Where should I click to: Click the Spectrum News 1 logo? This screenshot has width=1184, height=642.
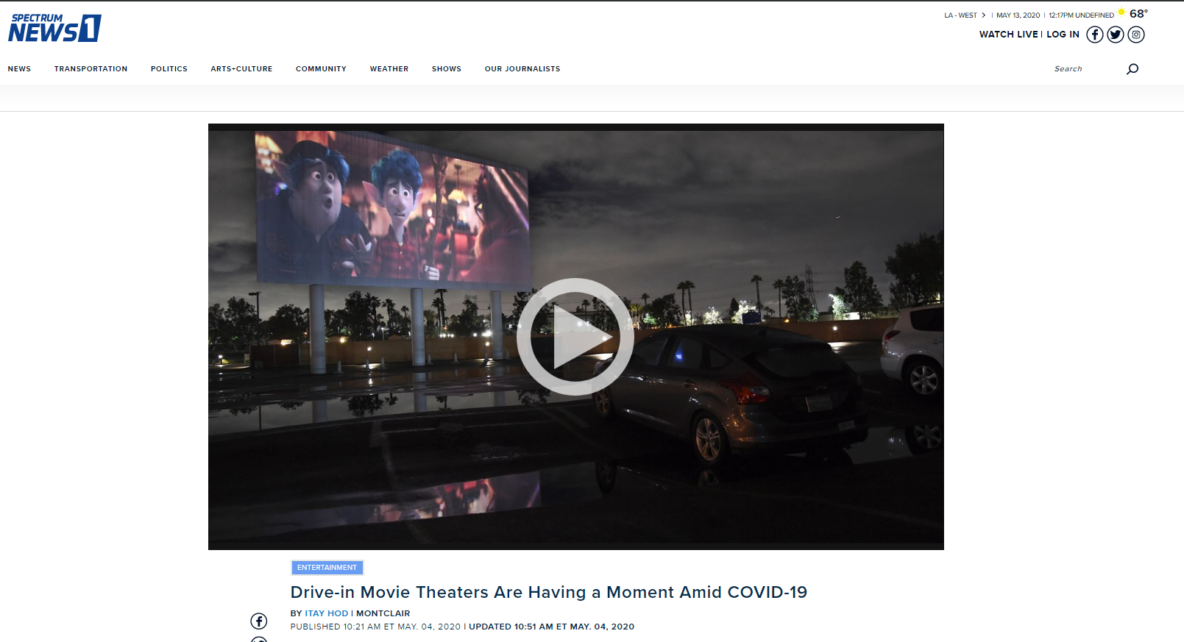(x=54, y=28)
